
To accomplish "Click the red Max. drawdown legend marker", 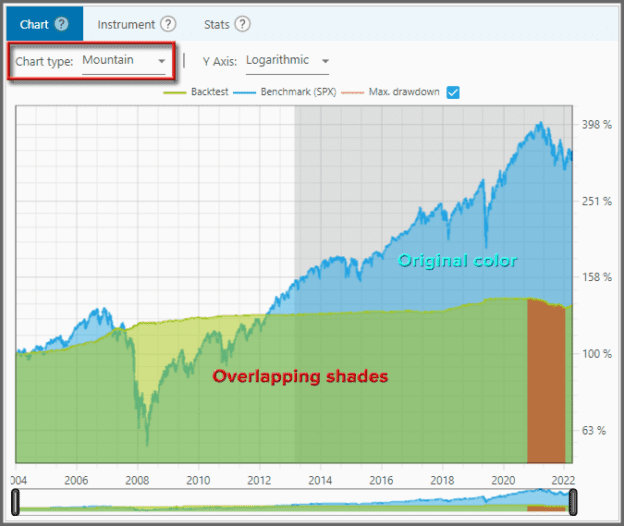I will coord(352,93).
